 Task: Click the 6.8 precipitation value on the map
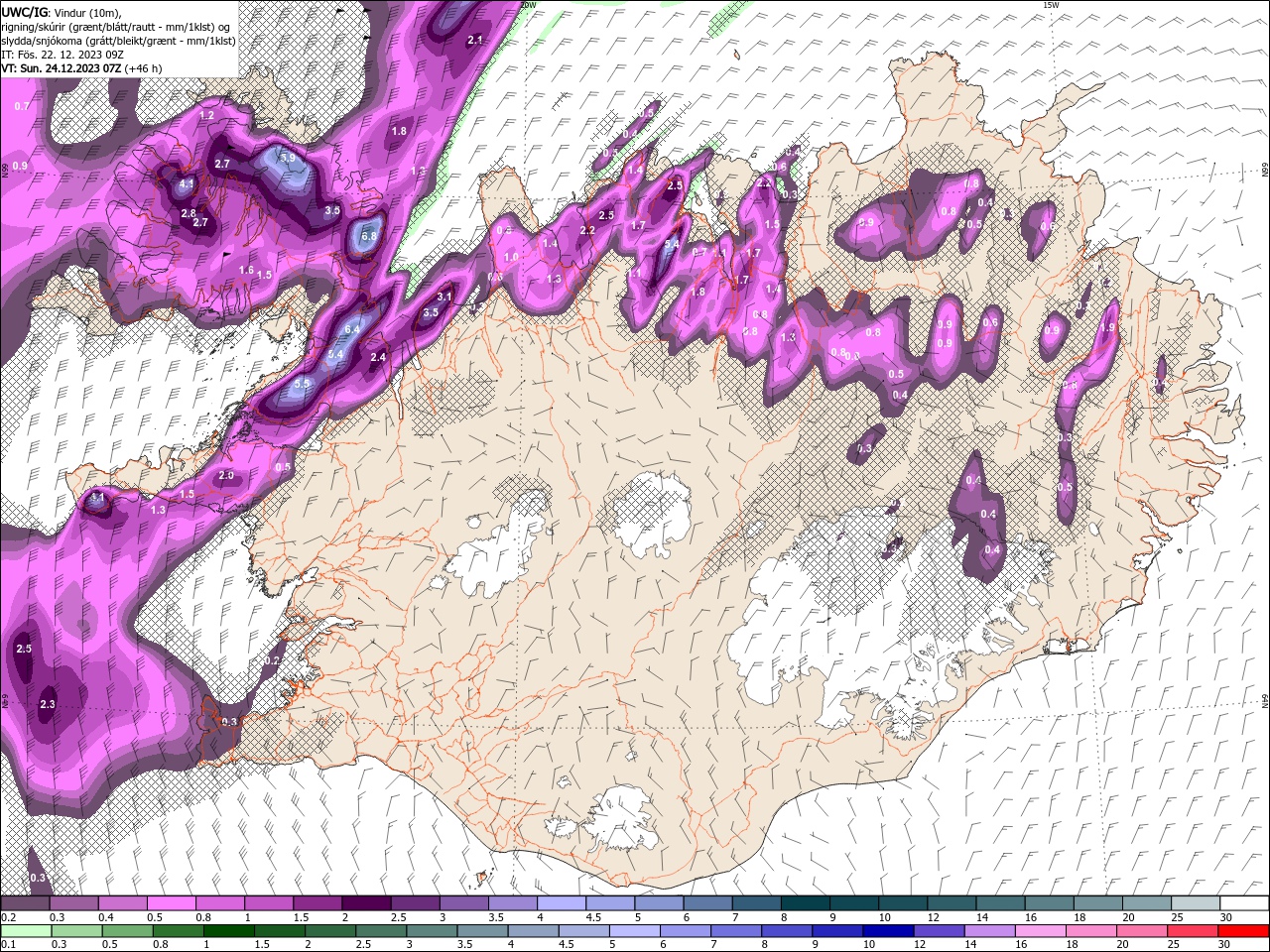[369, 236]
